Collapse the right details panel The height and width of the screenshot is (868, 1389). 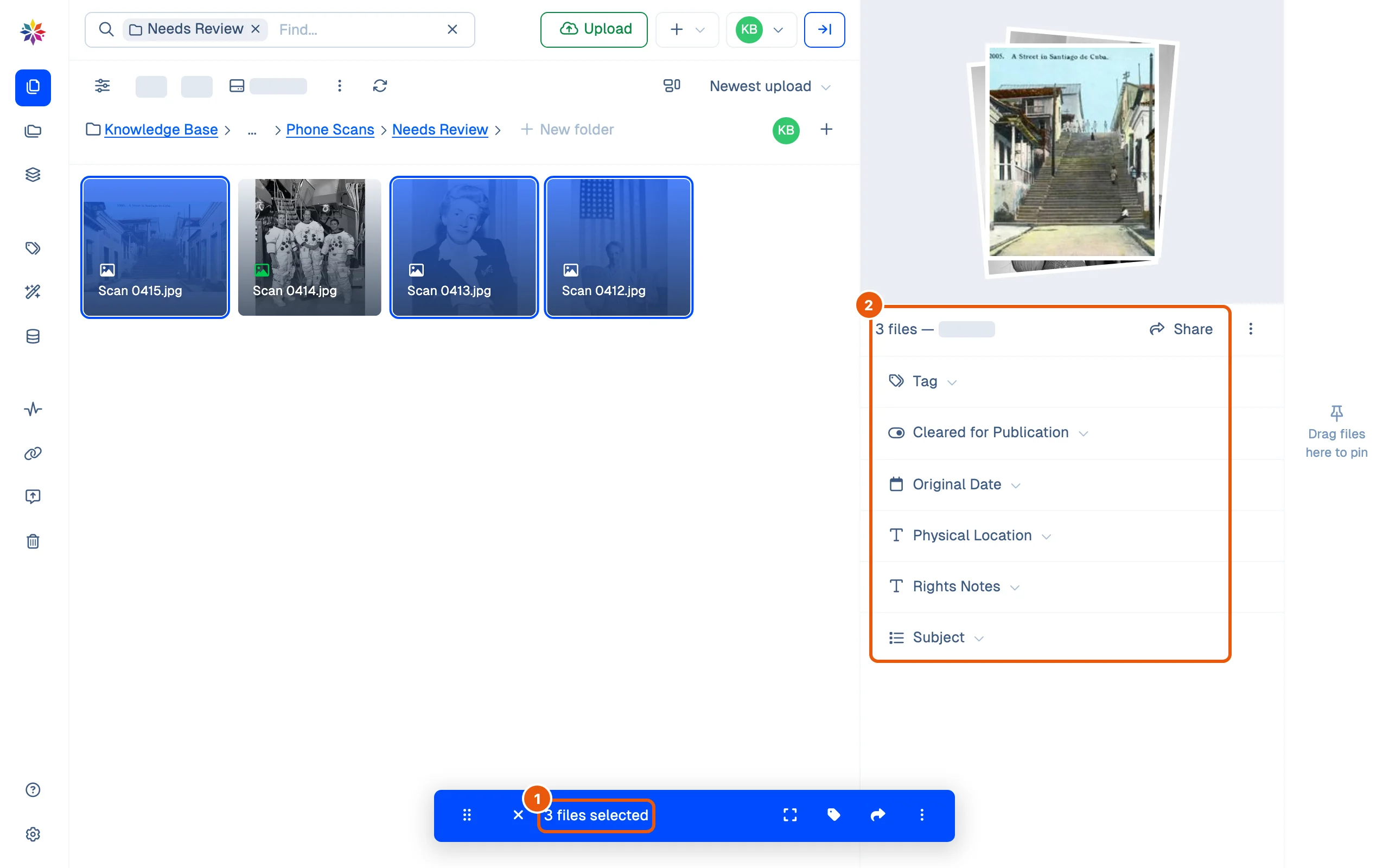824,29
